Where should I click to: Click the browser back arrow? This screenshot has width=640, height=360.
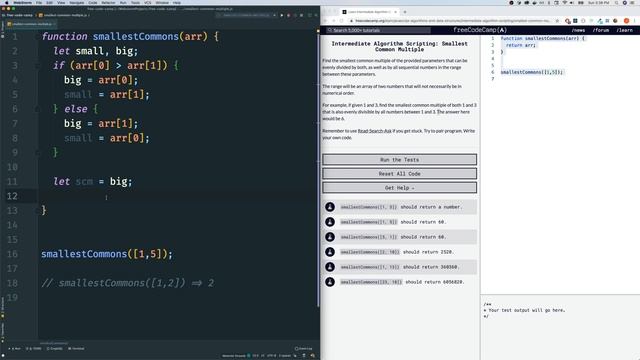(x=325, y=21)
